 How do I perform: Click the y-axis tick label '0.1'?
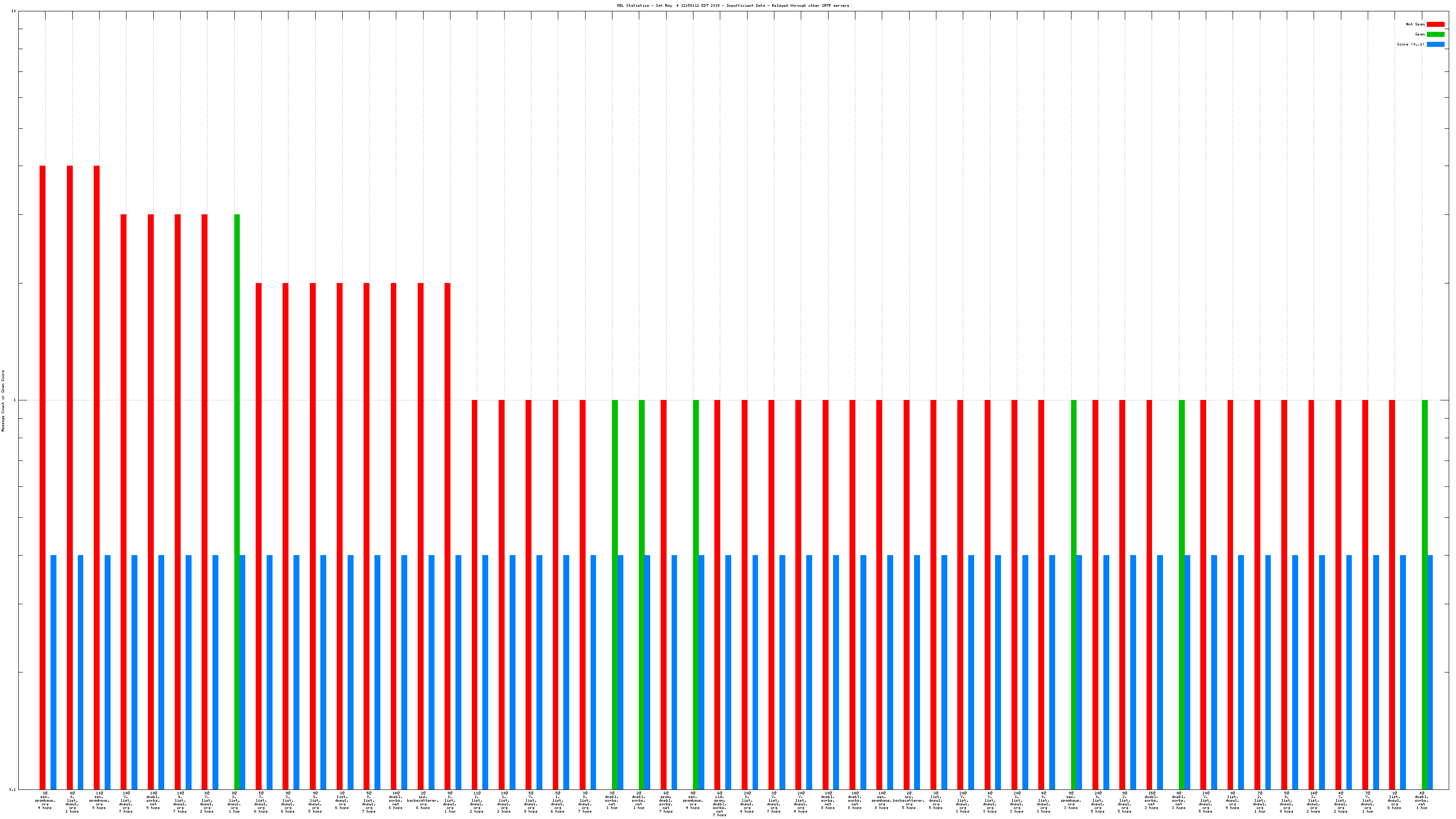tap(12, 789)
